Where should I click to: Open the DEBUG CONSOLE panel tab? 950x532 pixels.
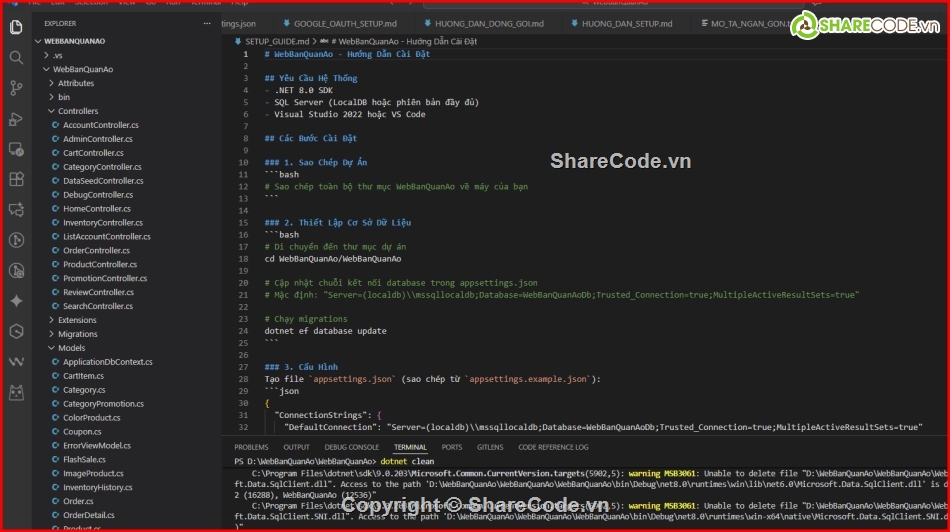[351, 447]
